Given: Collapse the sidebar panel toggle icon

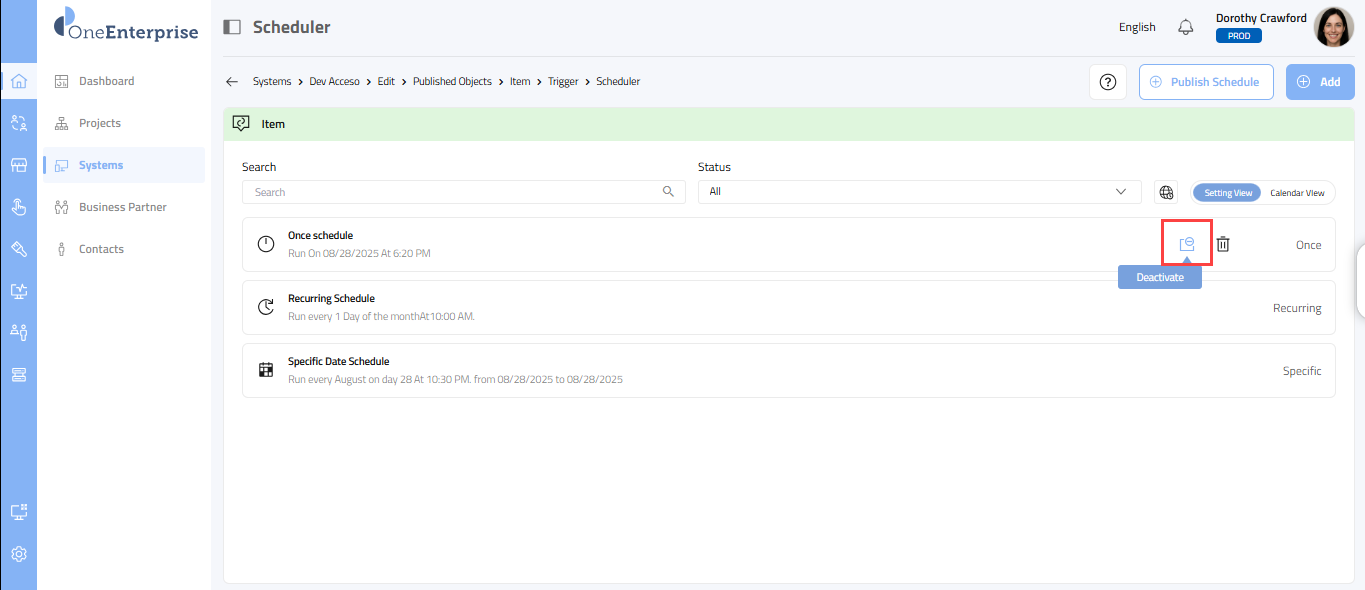Looking at the screenshot, I should pos(232,27).
